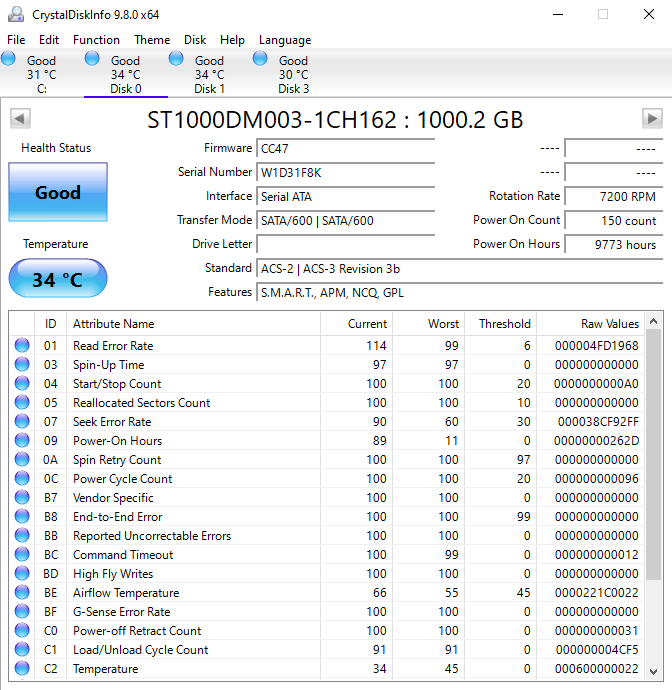672x690 pixels.
Task: Click status orb for High Fly Writes
Action: (22, 573)
